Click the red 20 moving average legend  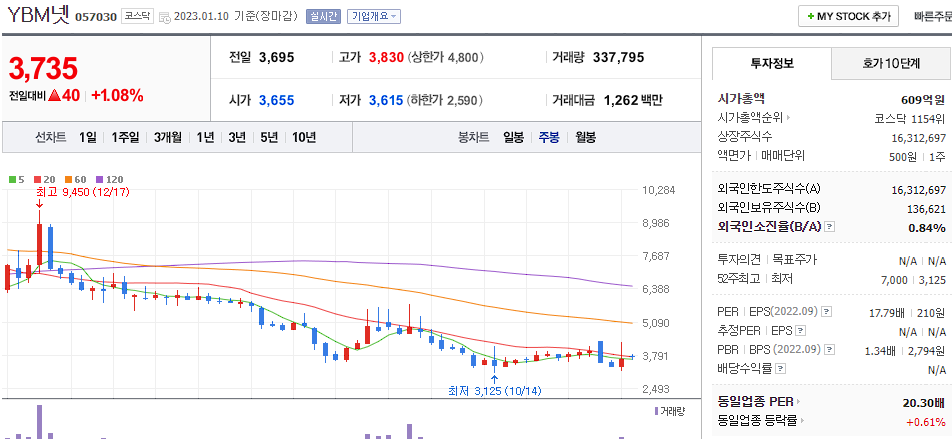coord(46,179)
